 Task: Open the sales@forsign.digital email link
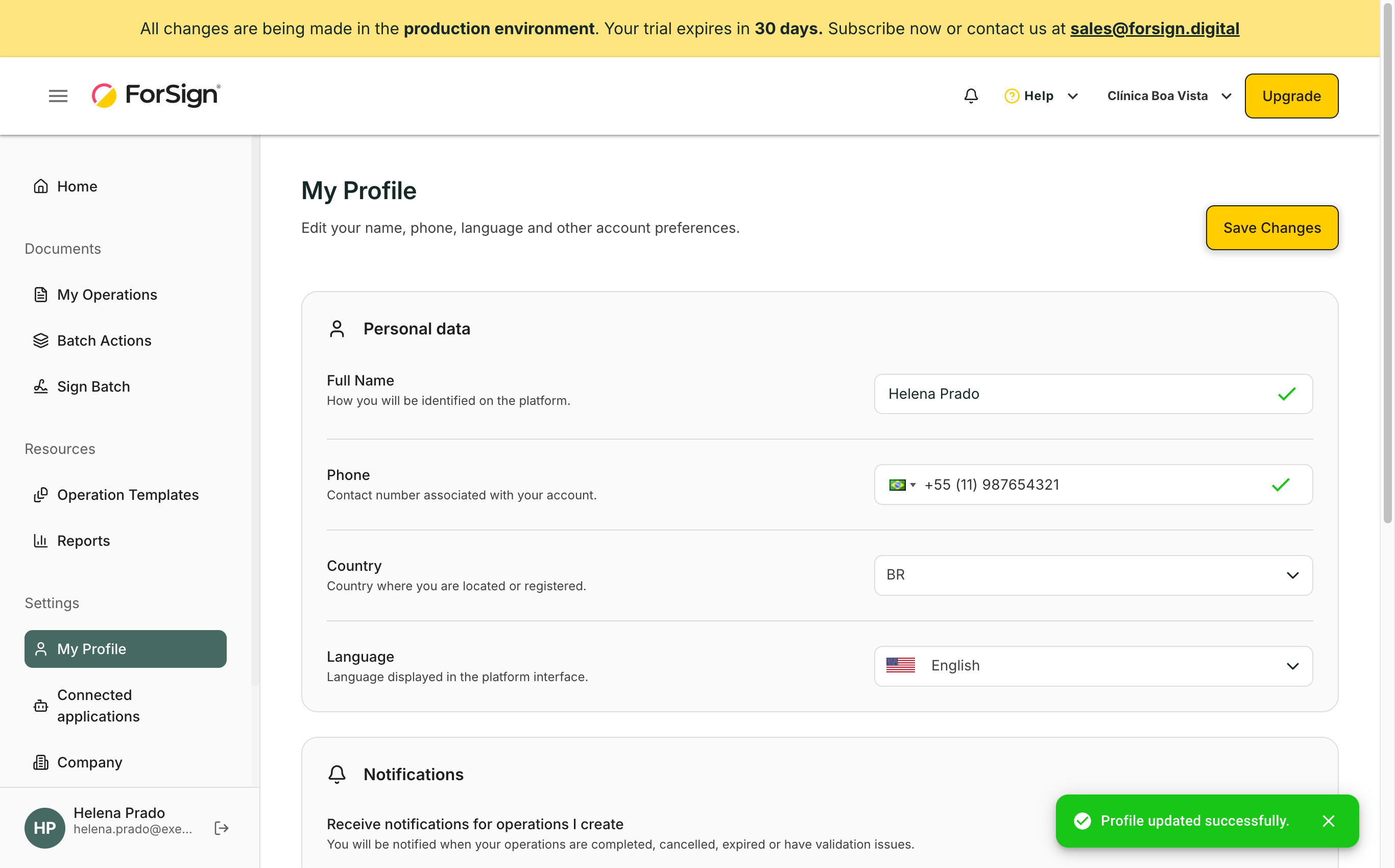(1155, 28)
